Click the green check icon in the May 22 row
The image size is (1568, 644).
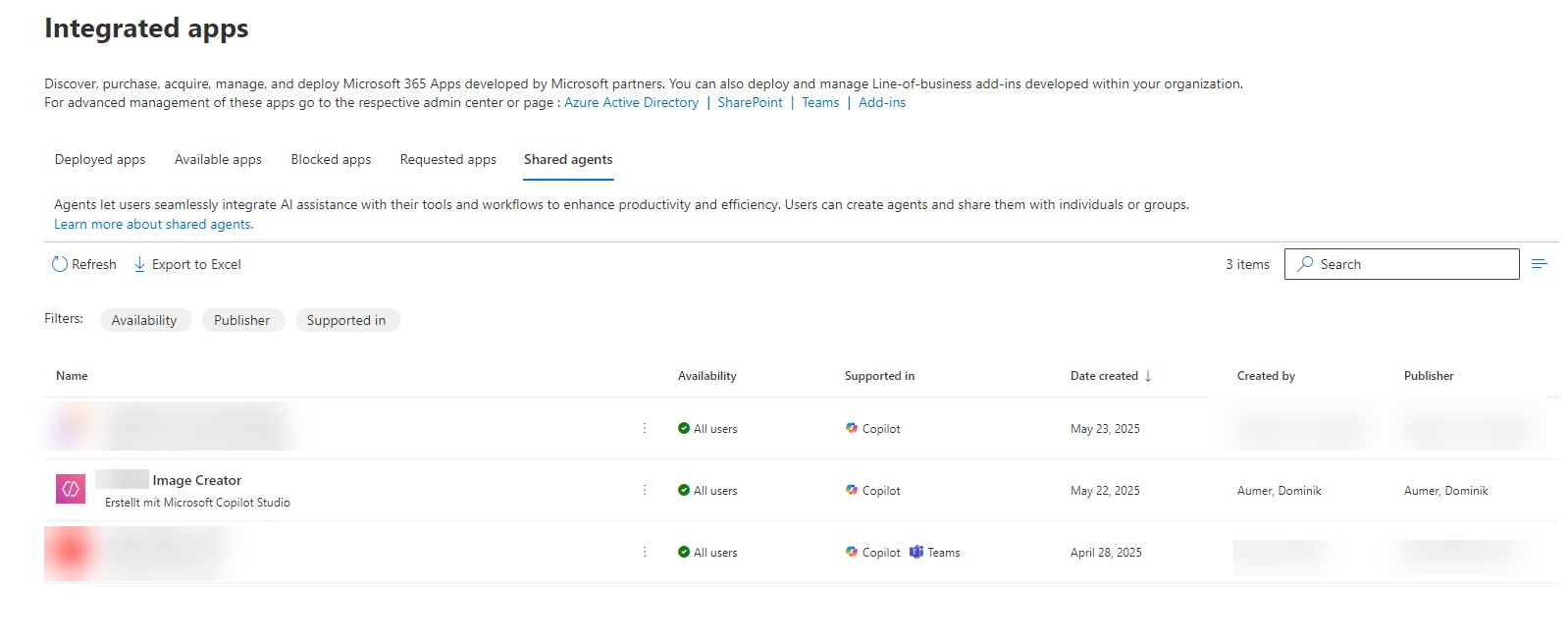(x=684, y=490)
